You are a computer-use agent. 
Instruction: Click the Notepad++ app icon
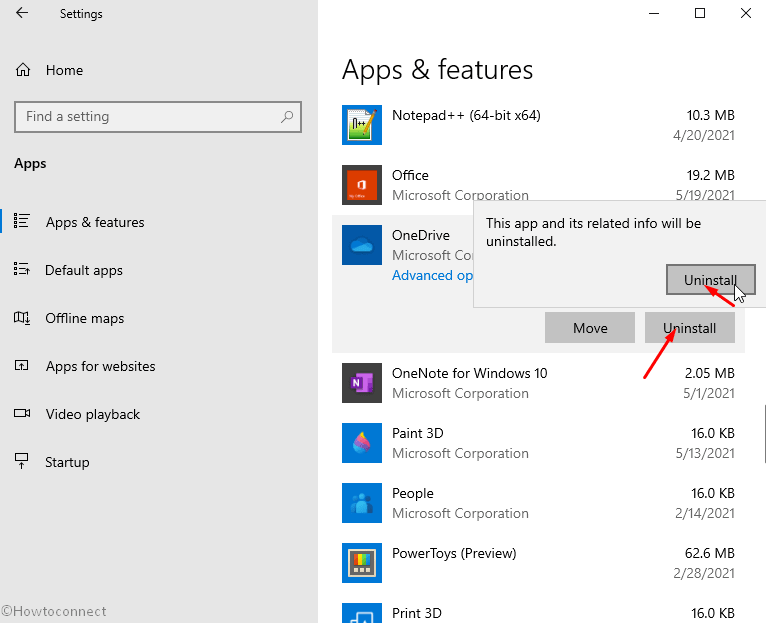[x=362, y=125]
